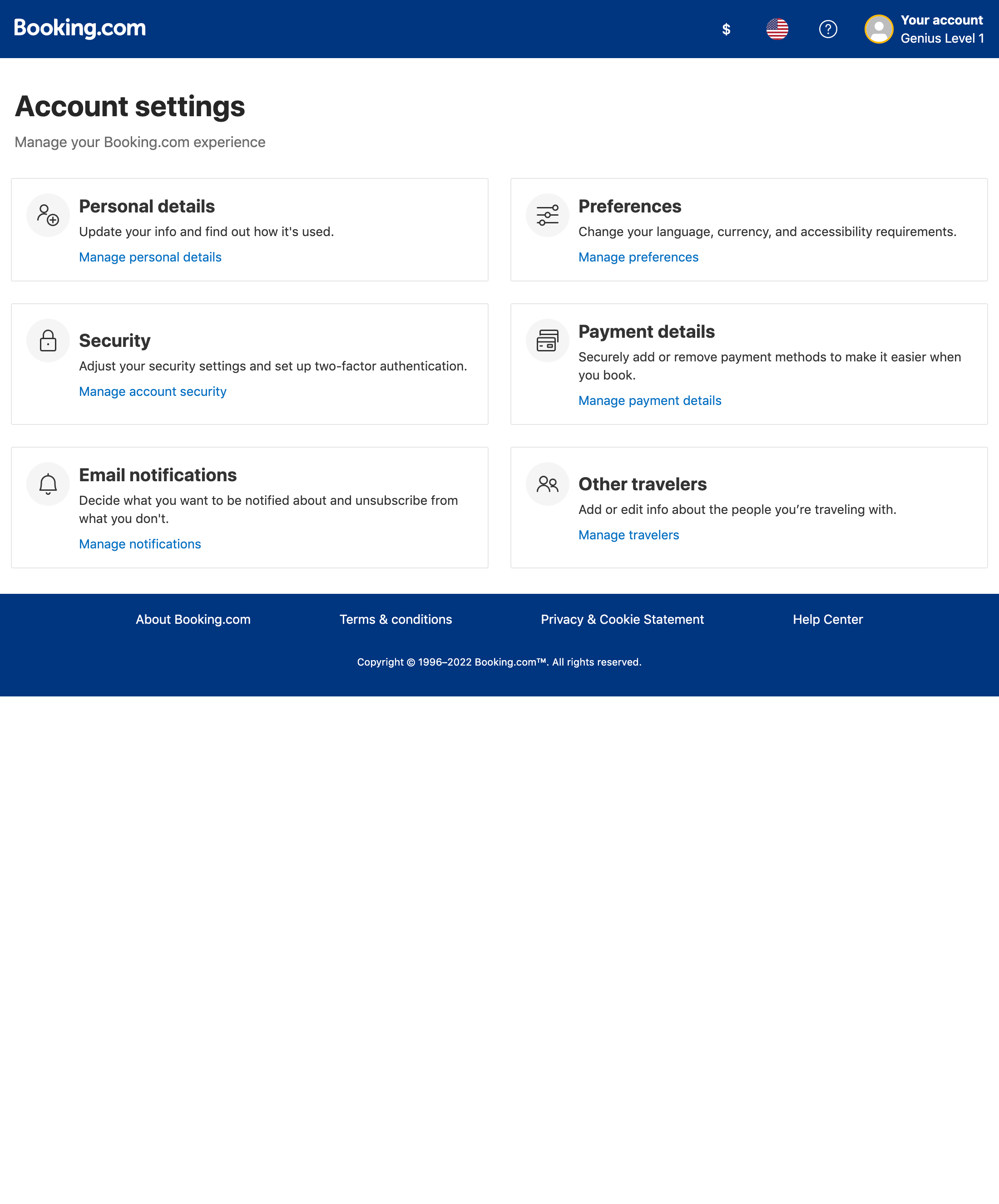The width and height of the screenshot is (999, 1204).
Task: Click the Personal details person icon
Action: 48,215
